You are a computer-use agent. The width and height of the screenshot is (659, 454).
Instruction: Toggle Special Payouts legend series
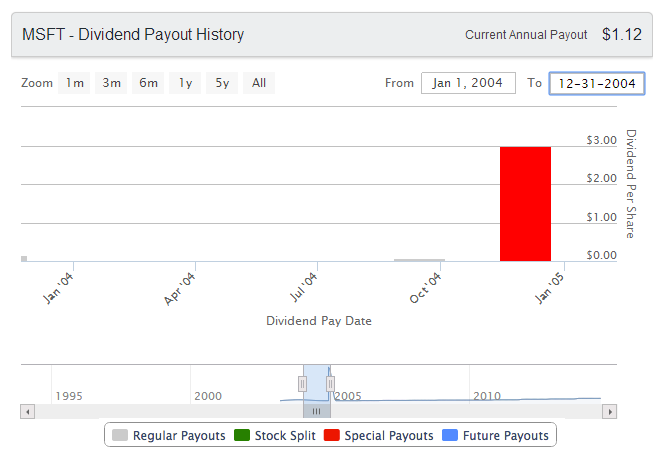[x=379, y=436]
